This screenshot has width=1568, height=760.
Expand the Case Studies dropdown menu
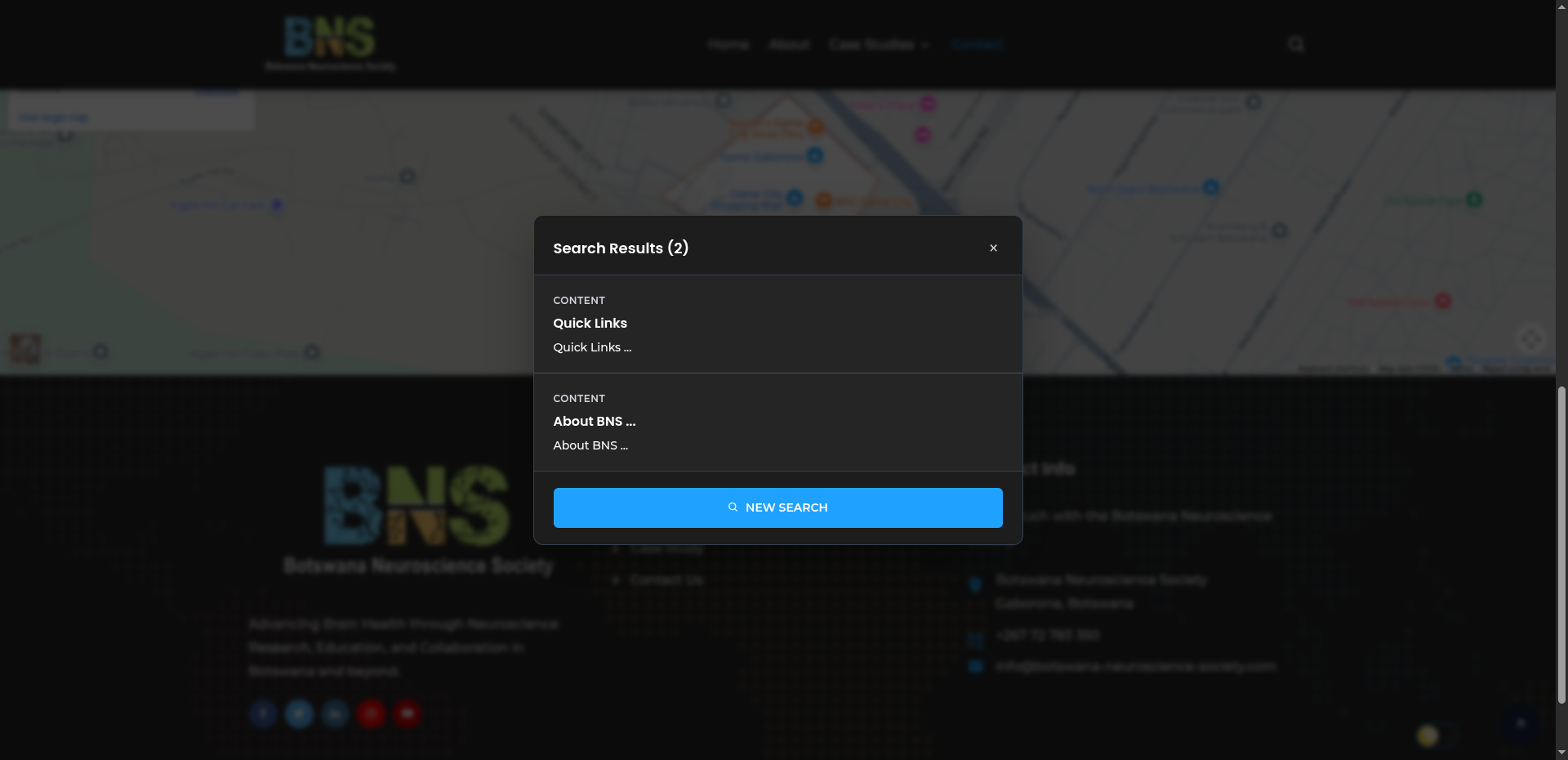coord(878,44)
